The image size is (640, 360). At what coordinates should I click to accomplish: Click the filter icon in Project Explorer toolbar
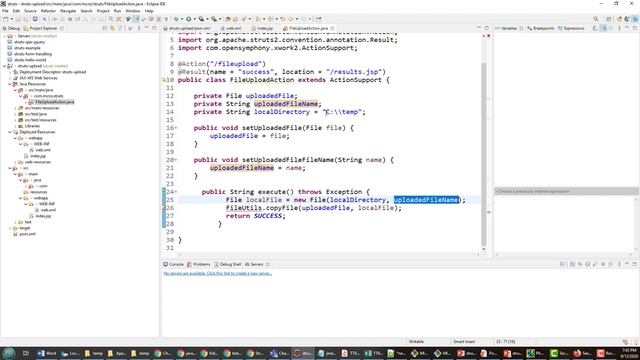120,28
